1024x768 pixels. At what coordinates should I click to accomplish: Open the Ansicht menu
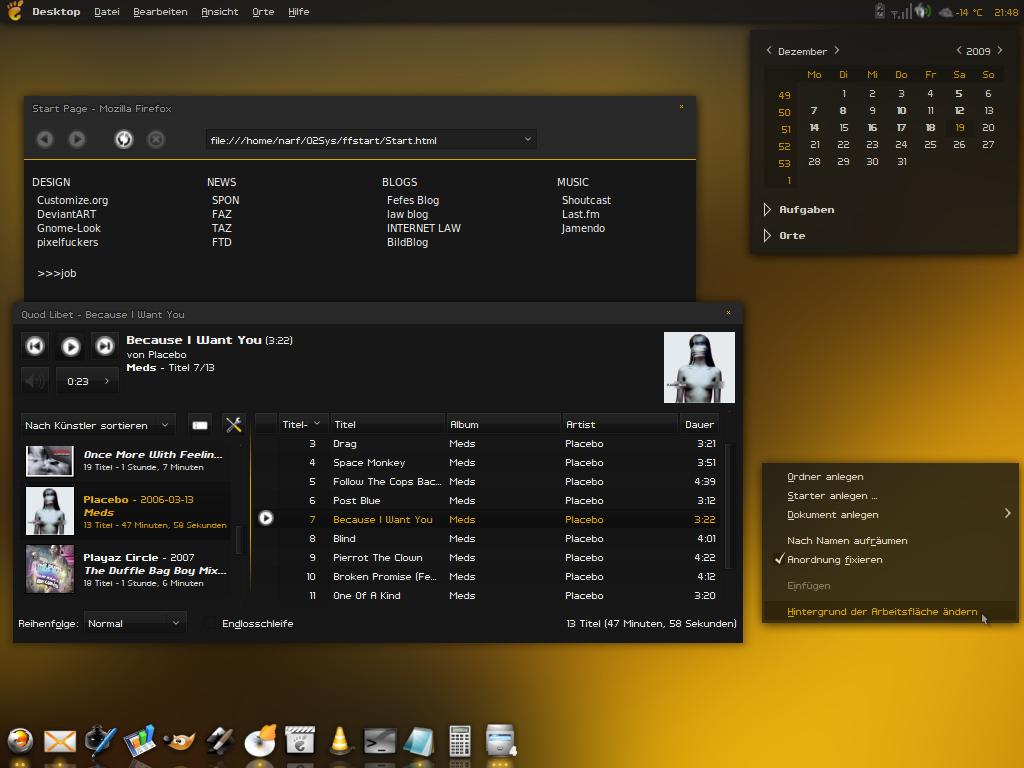coord(219,12)
